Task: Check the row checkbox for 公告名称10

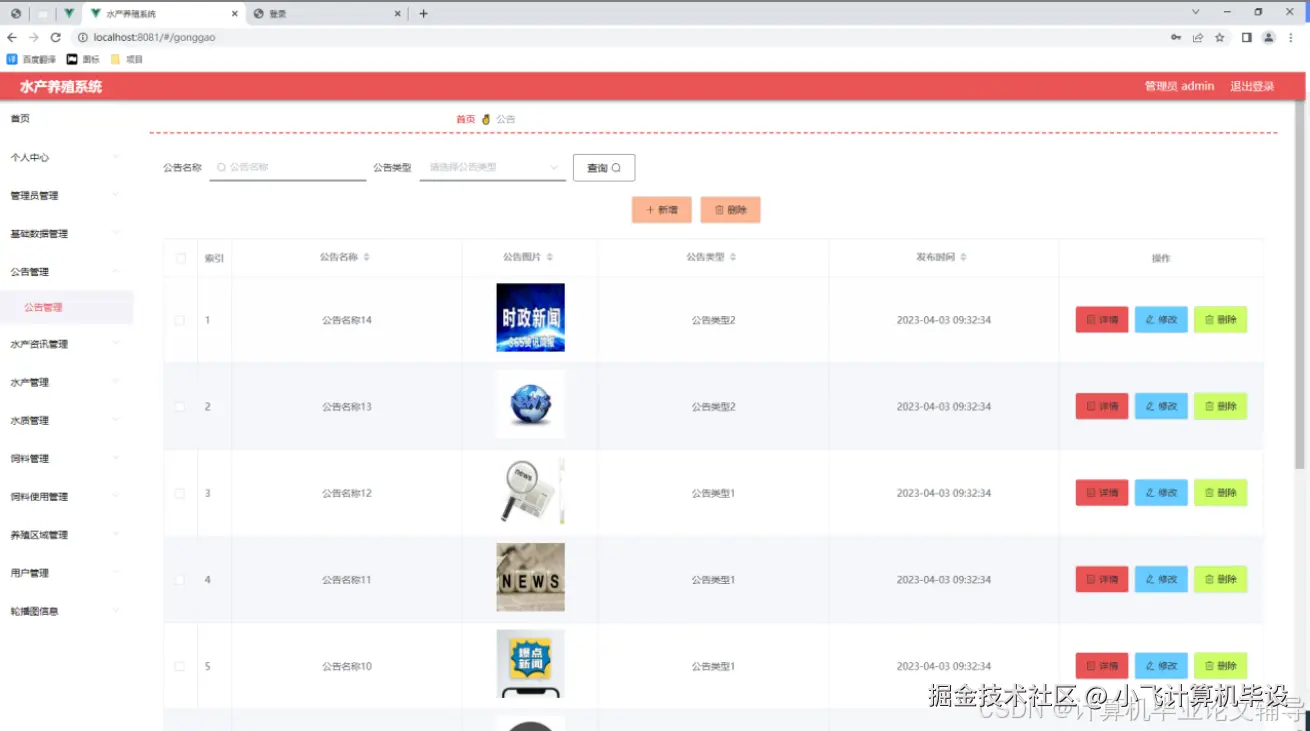Action: pos(180,666)
